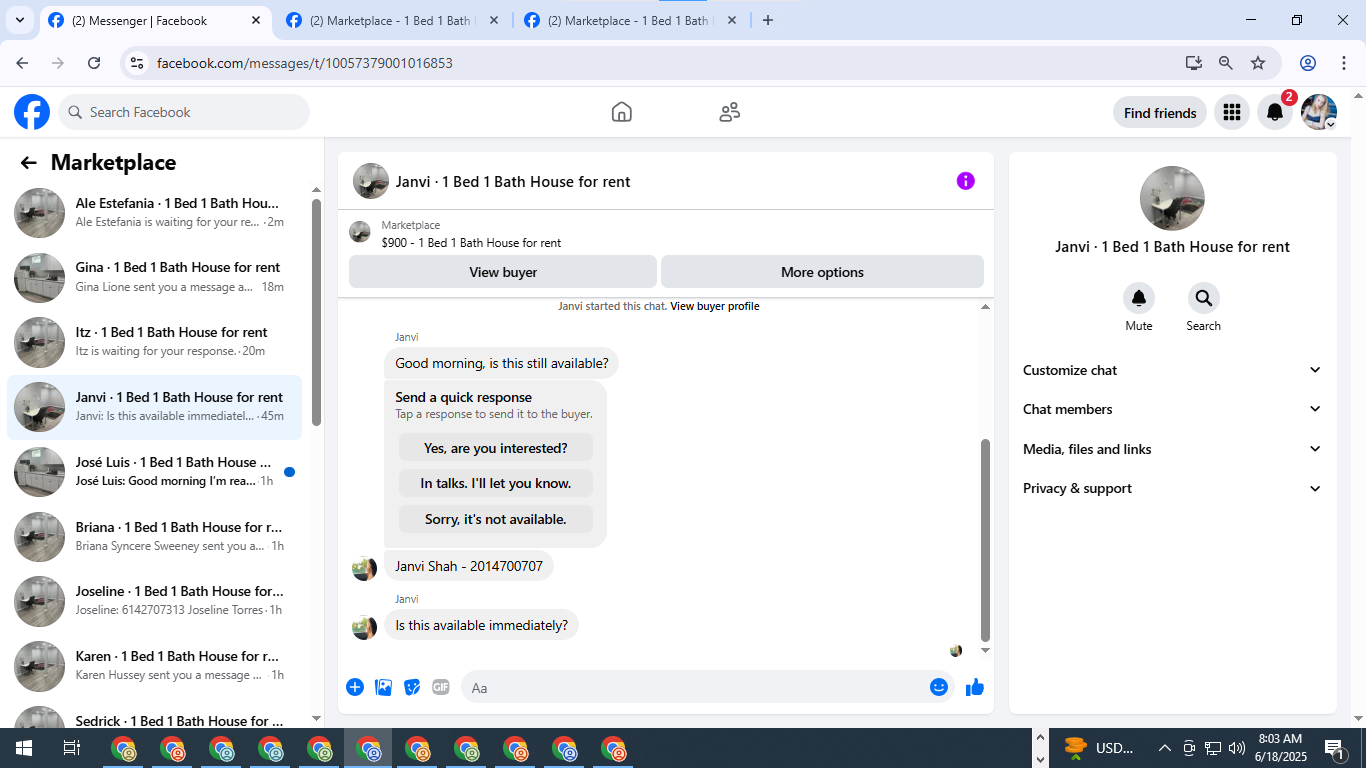The width and height of the screenshot is (1366, 768).
Task: Mute this Janvi conversation
Action: pyautogui.click(x=1139, y=298)
